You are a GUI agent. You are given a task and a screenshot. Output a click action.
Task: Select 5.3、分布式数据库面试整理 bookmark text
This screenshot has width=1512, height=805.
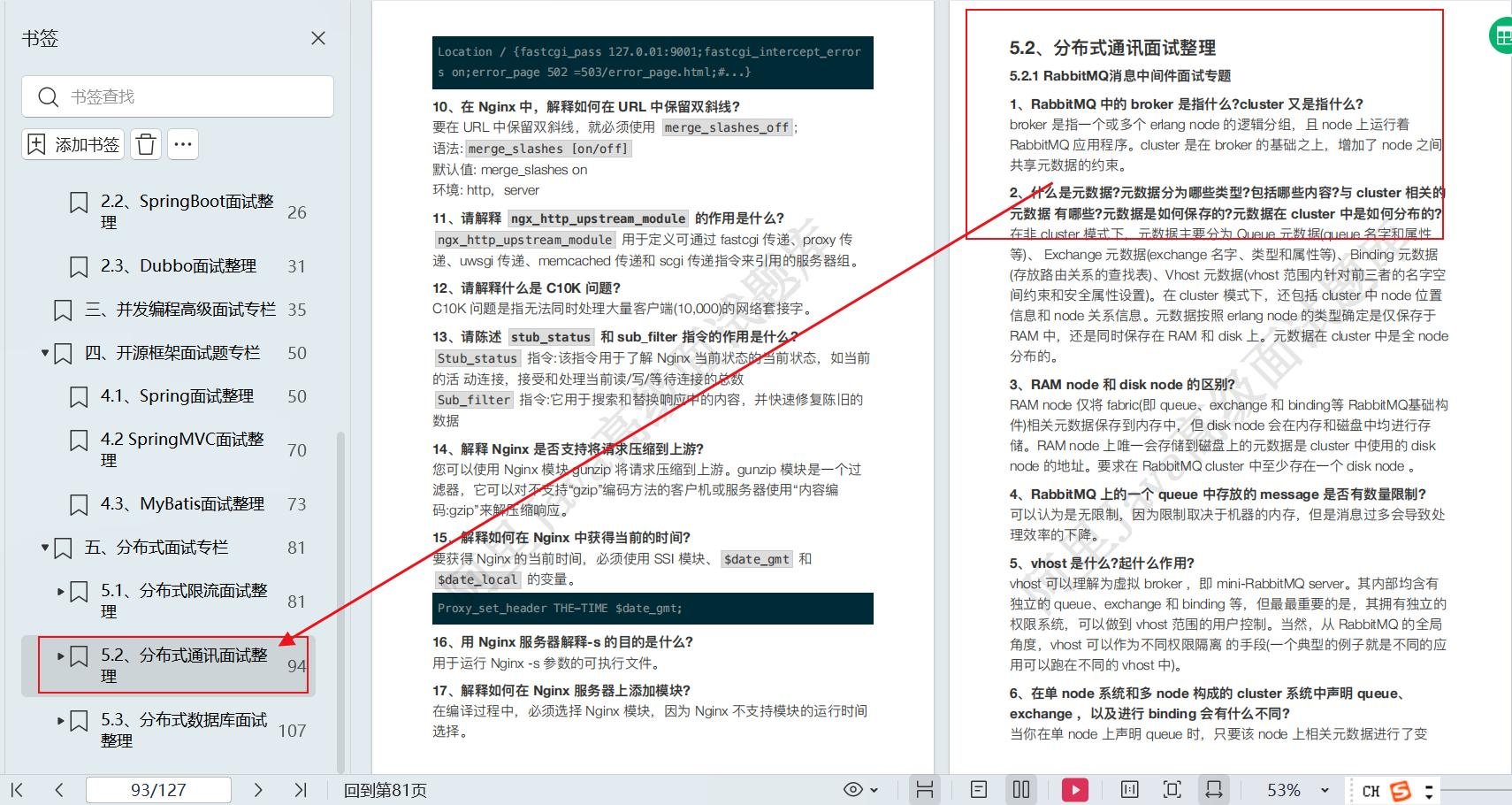point(184,730)
